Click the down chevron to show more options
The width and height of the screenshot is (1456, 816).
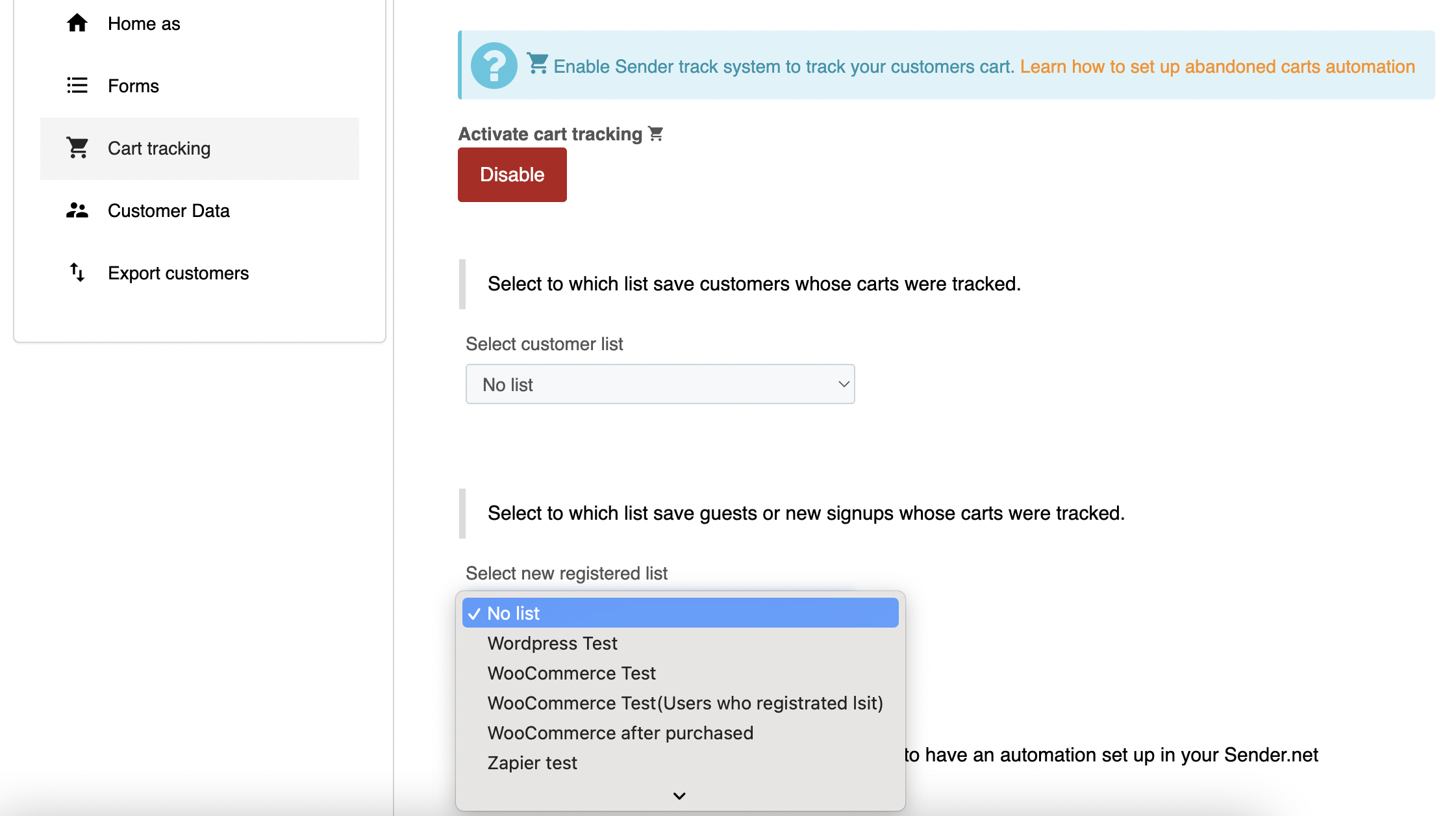[679, 796]
